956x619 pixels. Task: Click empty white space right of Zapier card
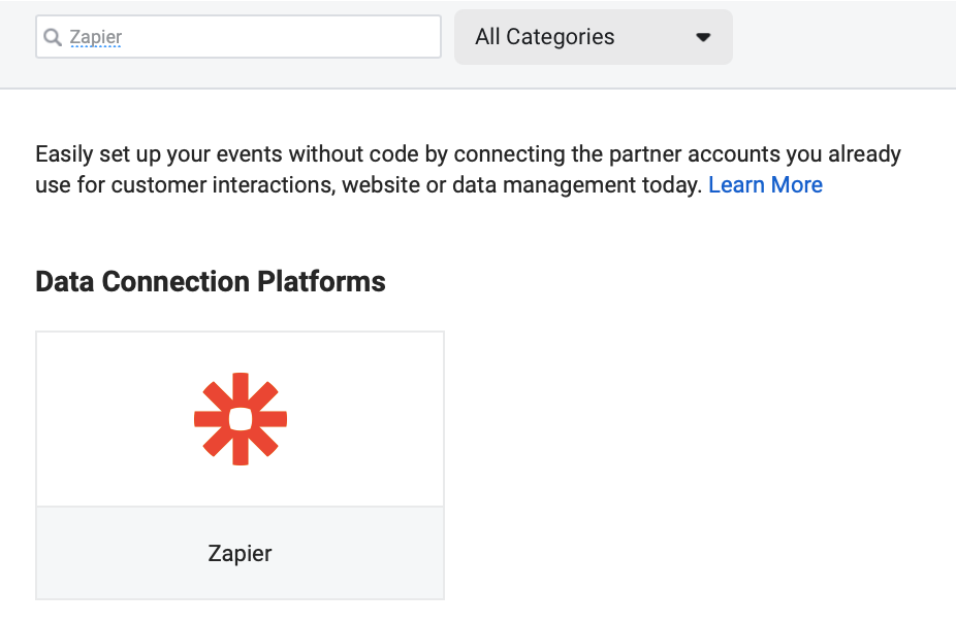(x=700, y=460)
